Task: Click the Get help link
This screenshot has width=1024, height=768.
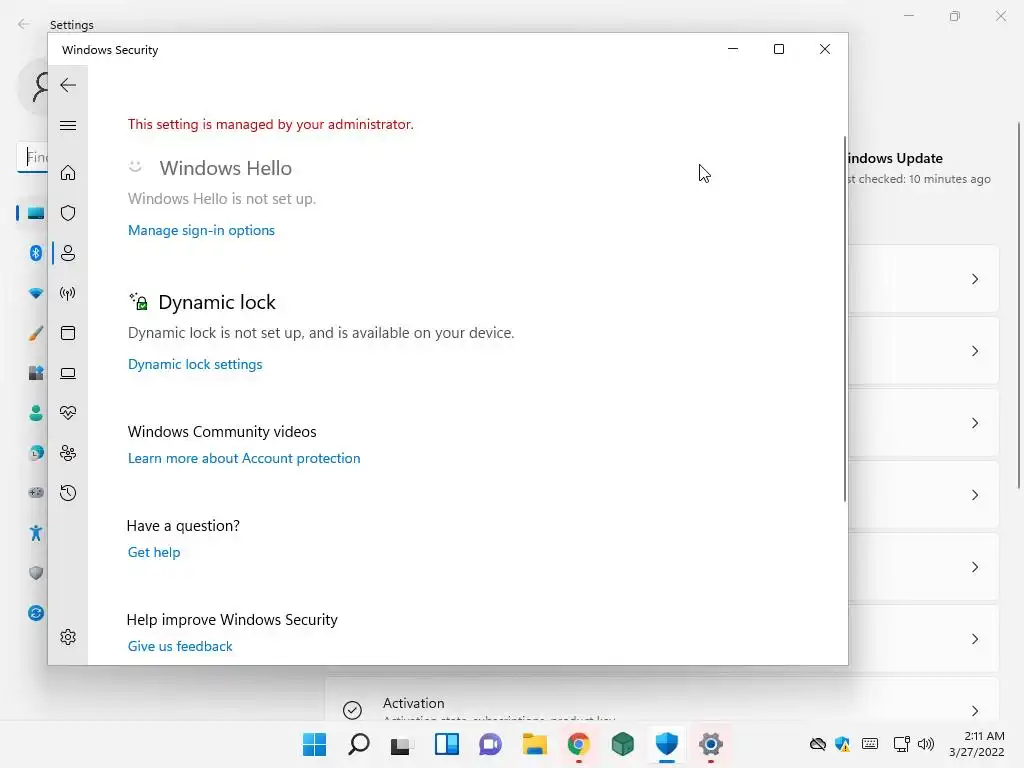Action: click(154, 552)
